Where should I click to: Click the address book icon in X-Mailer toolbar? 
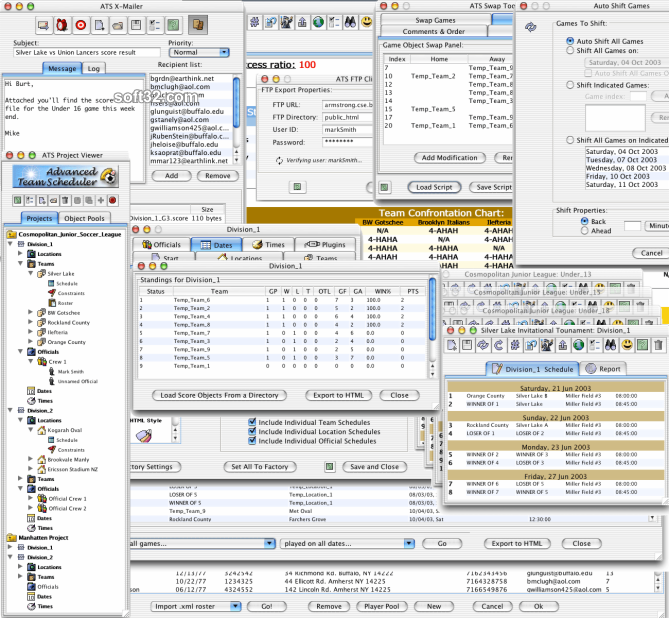tap(198, 25)
